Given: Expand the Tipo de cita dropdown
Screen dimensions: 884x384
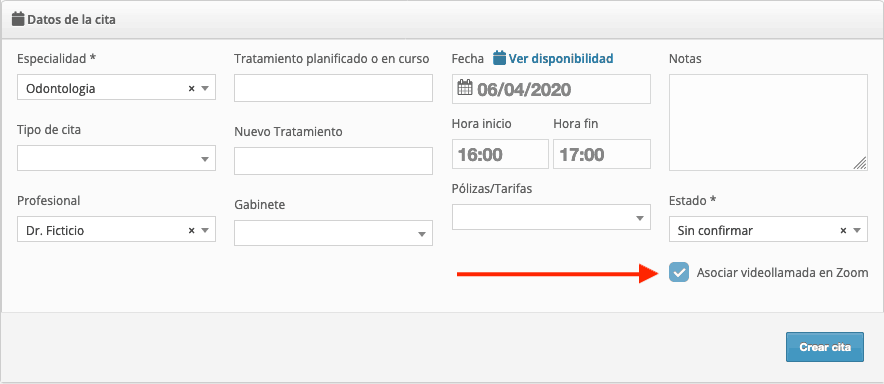Looking at the screenshot, I should point(116,158).
